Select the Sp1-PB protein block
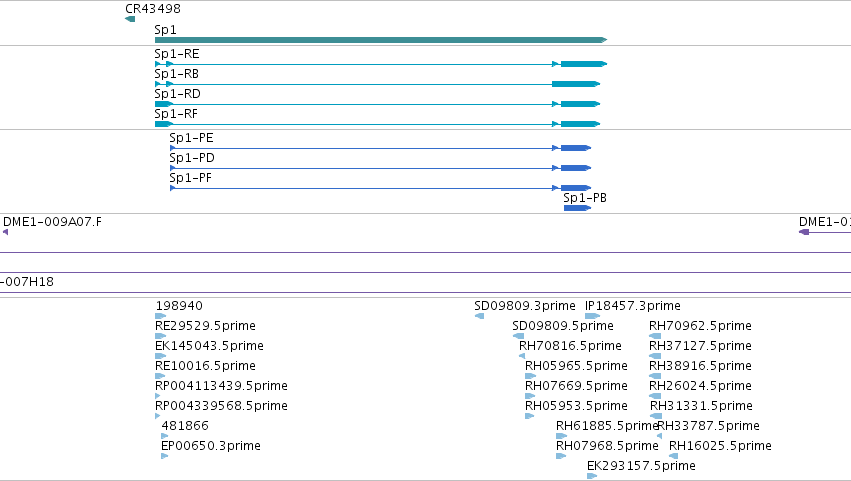The width and height of the screenshot is (851, 481). 577,208
